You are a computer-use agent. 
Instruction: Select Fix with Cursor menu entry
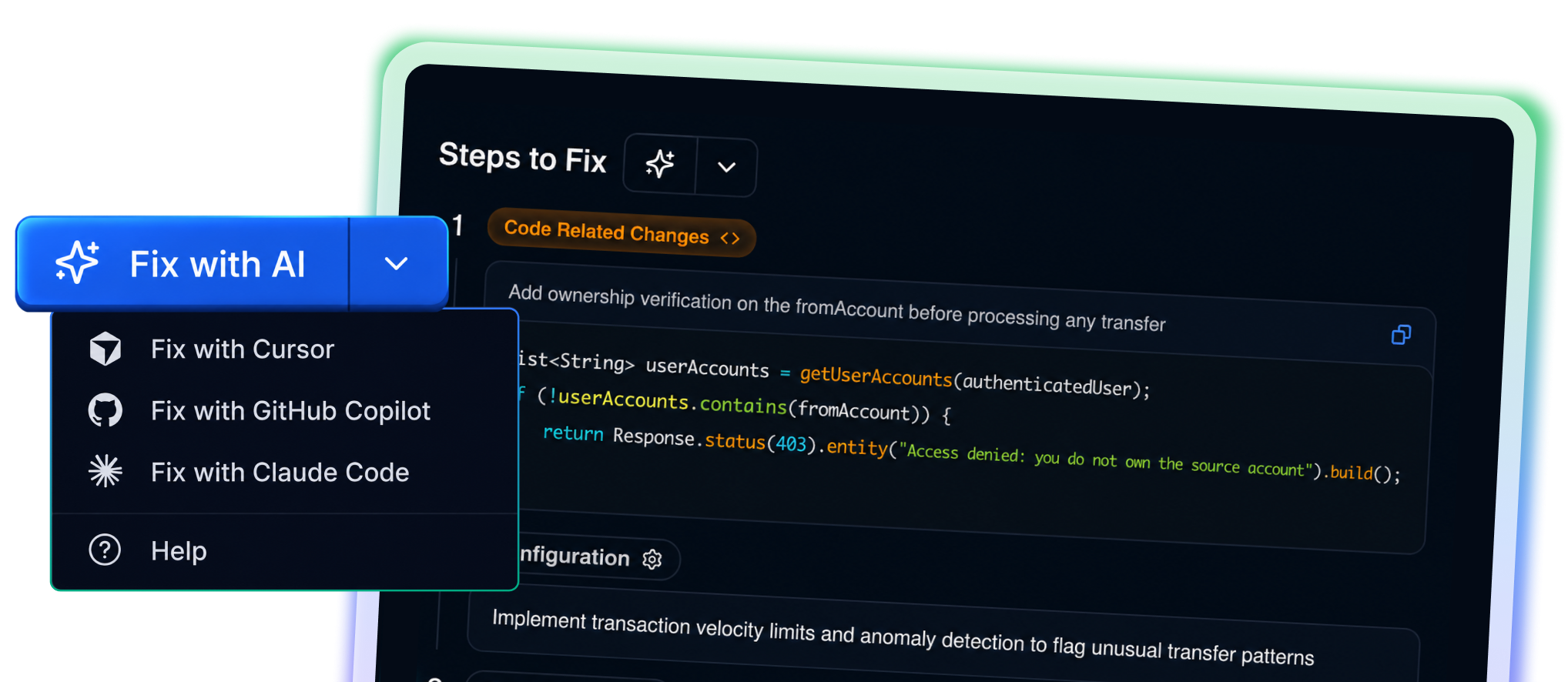285,349
